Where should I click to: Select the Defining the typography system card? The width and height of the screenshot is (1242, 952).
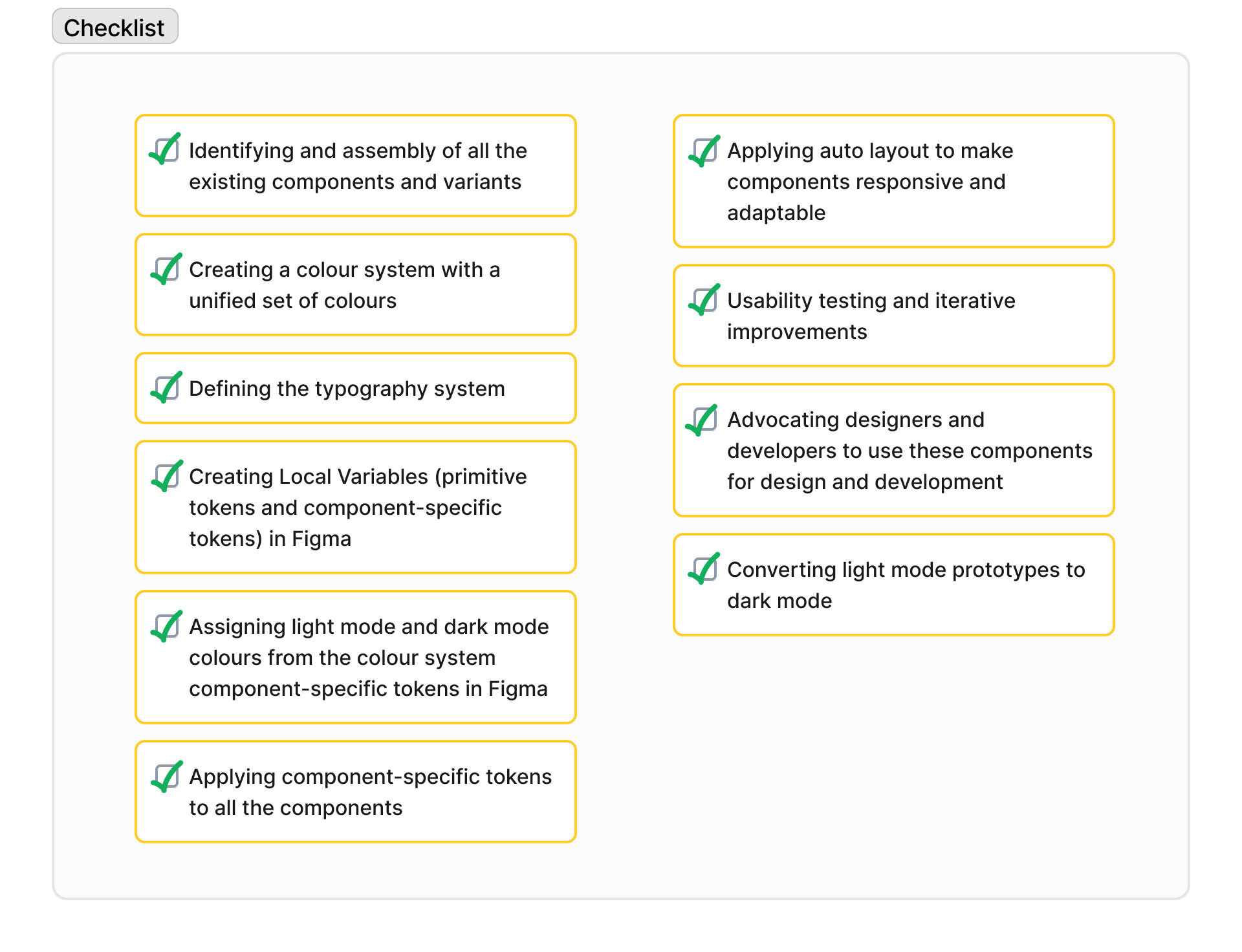(356, 388)
